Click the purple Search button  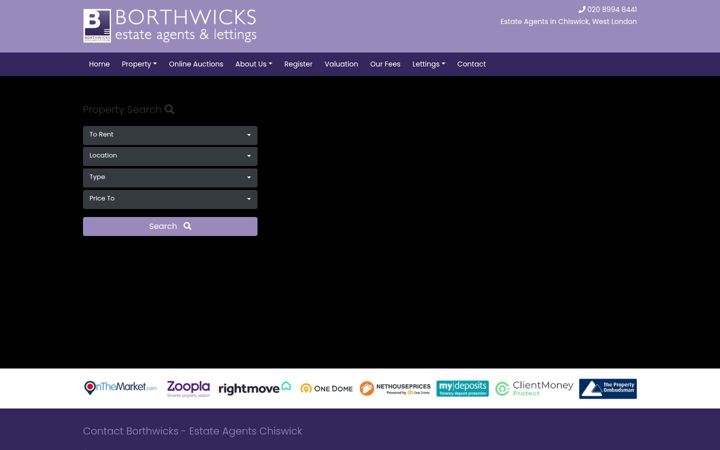pyautogui.click(x=170, y=226)
